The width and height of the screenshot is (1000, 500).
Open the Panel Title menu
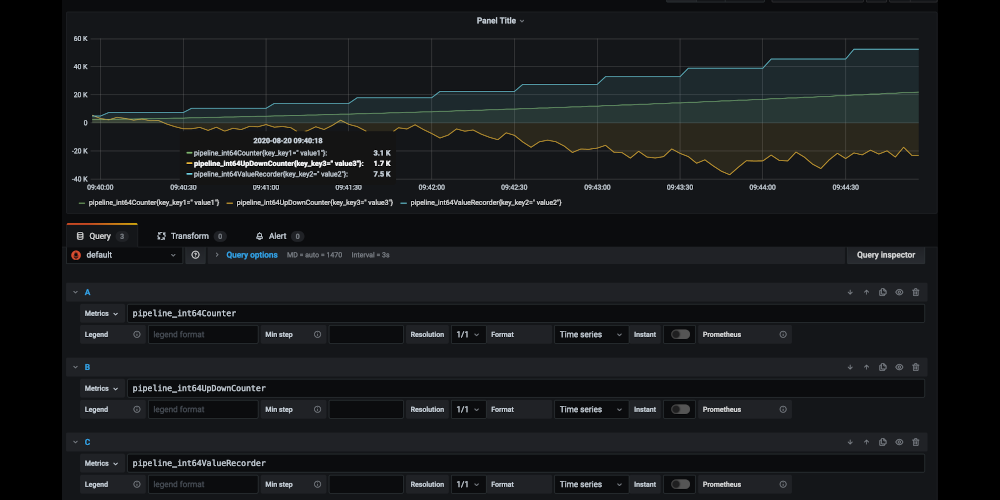pyautogui.click(x=501, y=20)
